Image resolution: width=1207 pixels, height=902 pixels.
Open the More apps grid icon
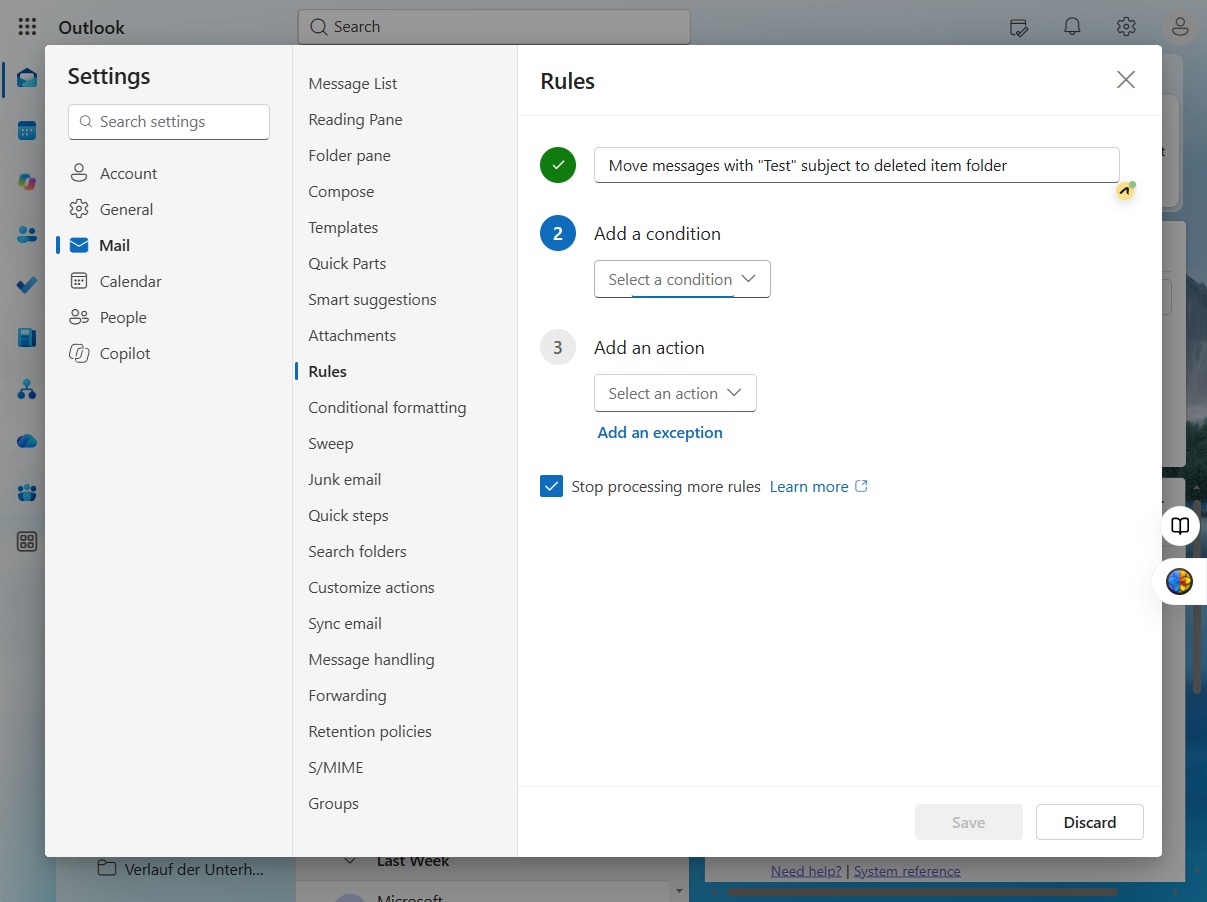coord(27,542)
